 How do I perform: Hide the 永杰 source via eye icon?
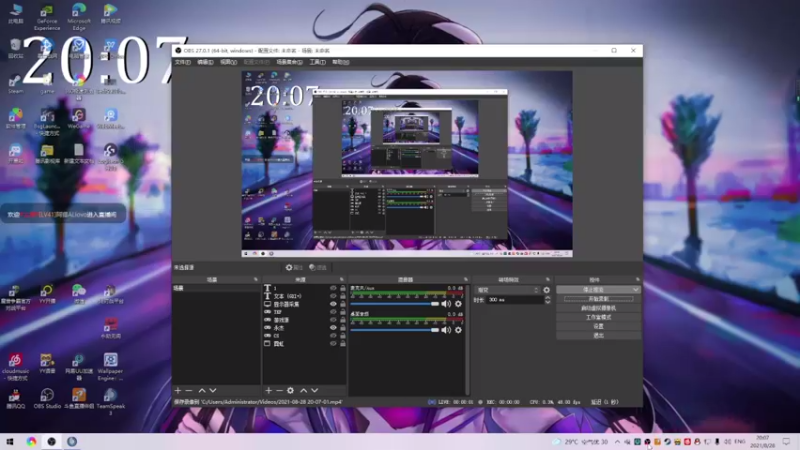pyautogui.click(x=333, y=328)
